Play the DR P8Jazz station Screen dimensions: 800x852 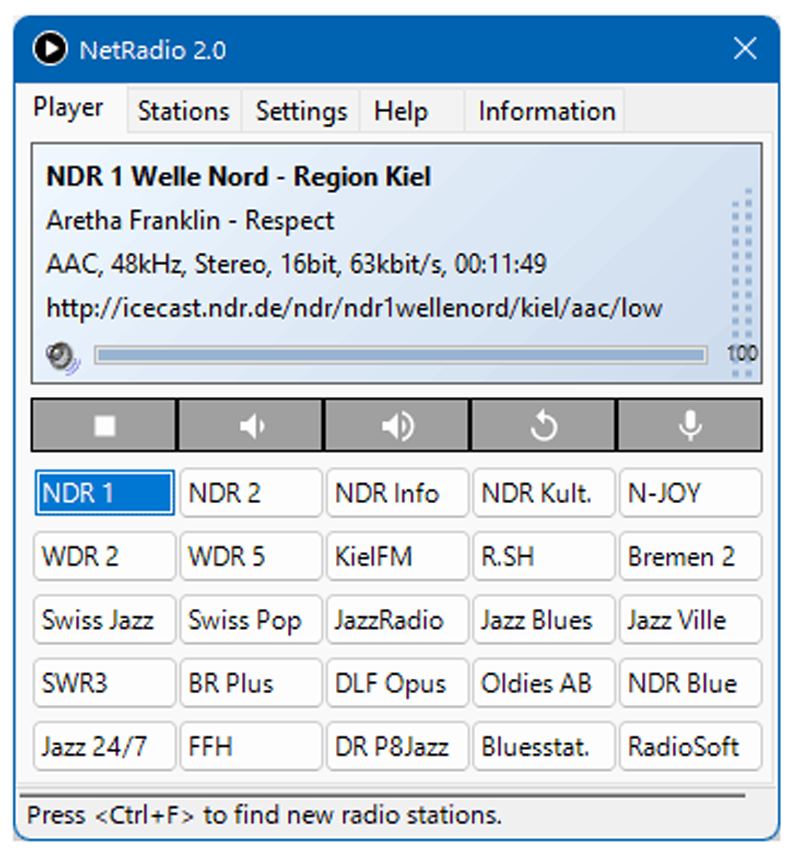397,746
